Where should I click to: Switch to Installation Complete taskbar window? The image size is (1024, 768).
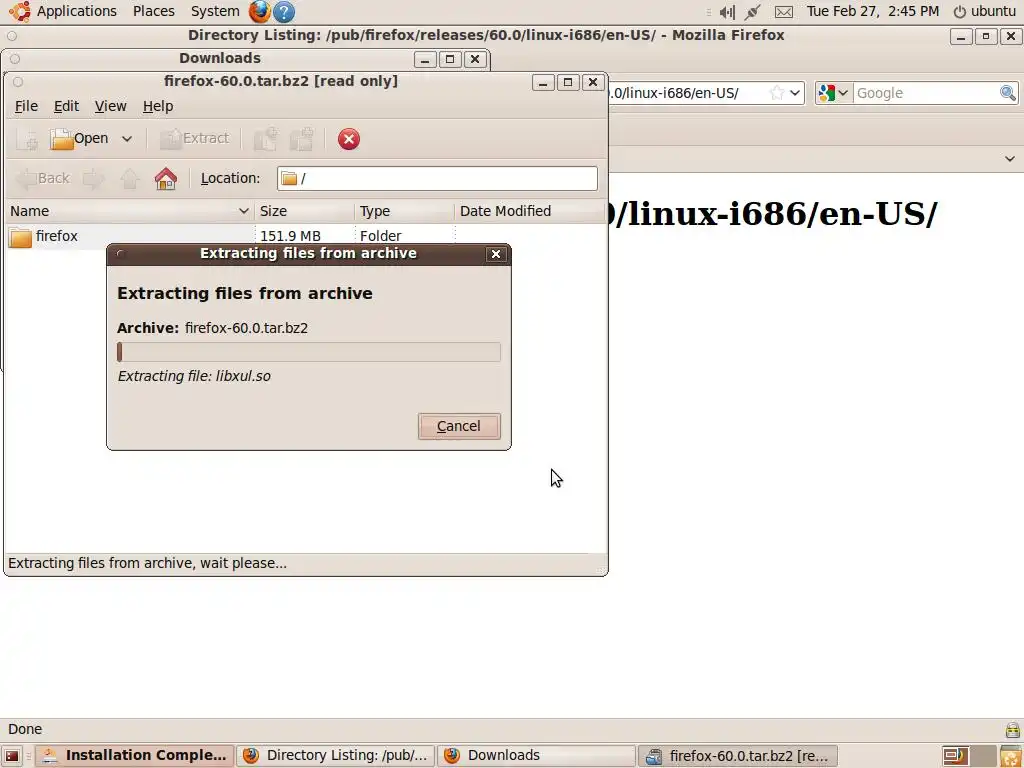pyautogui.click(x=135, y=756)
